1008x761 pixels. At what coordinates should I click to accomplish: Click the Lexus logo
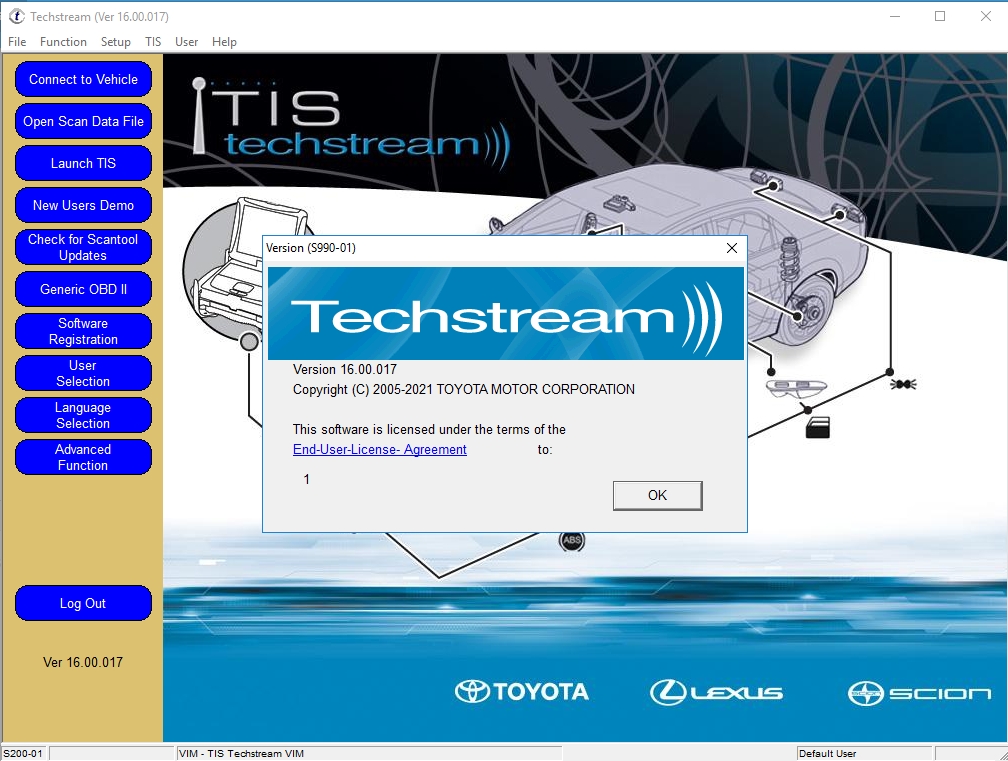click(x=716, y=692)
